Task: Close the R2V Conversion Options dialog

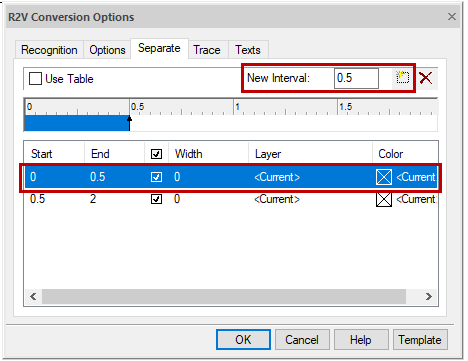Action: tap(452, 16)
